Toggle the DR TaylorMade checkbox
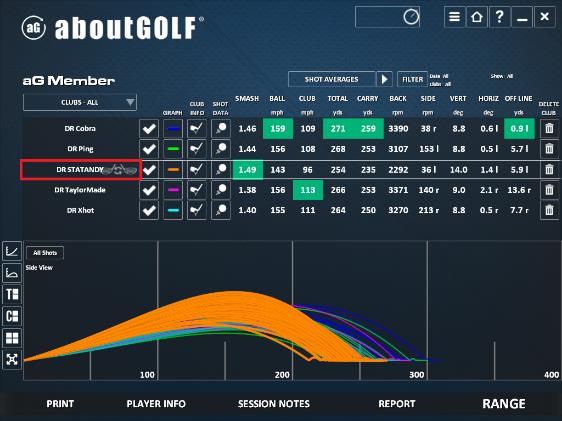Screen dimensions: 562x421 pyautogui.click(x=149, y=190)
